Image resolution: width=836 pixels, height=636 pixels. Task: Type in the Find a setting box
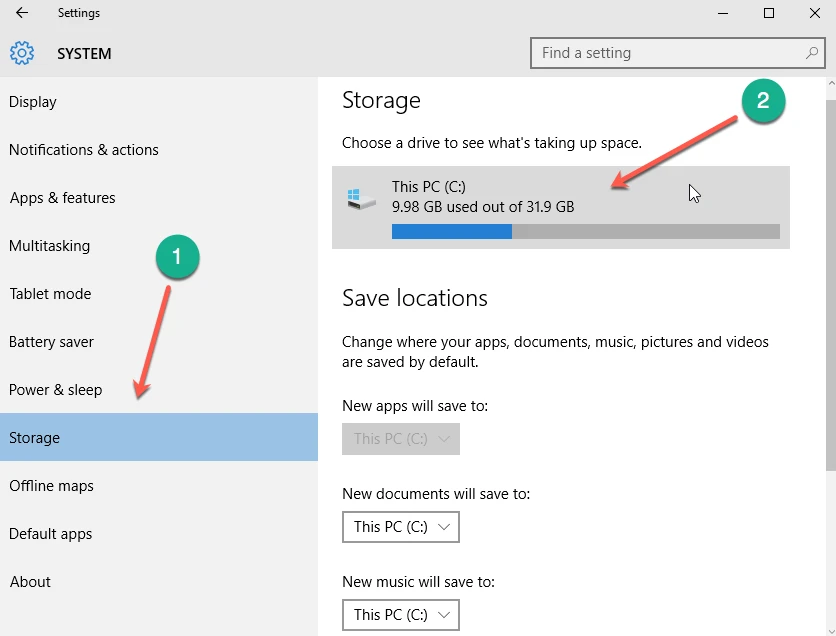[x=670, y=53]
